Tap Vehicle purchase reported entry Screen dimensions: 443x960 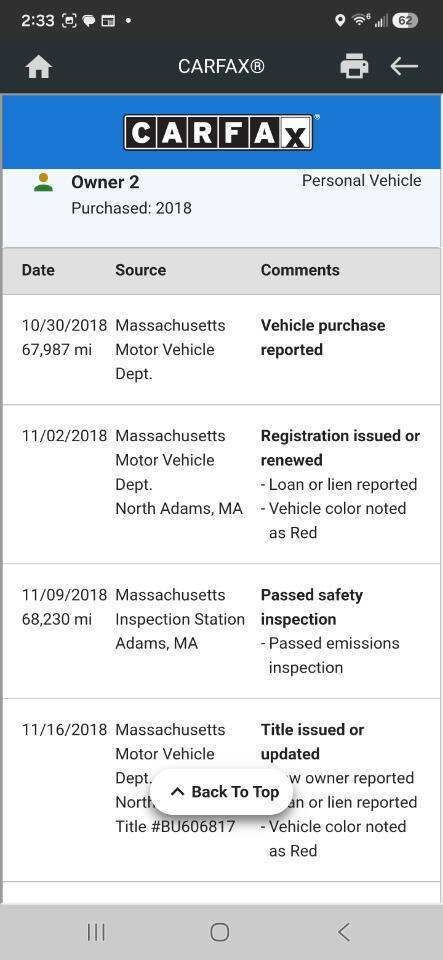[323, 337]
